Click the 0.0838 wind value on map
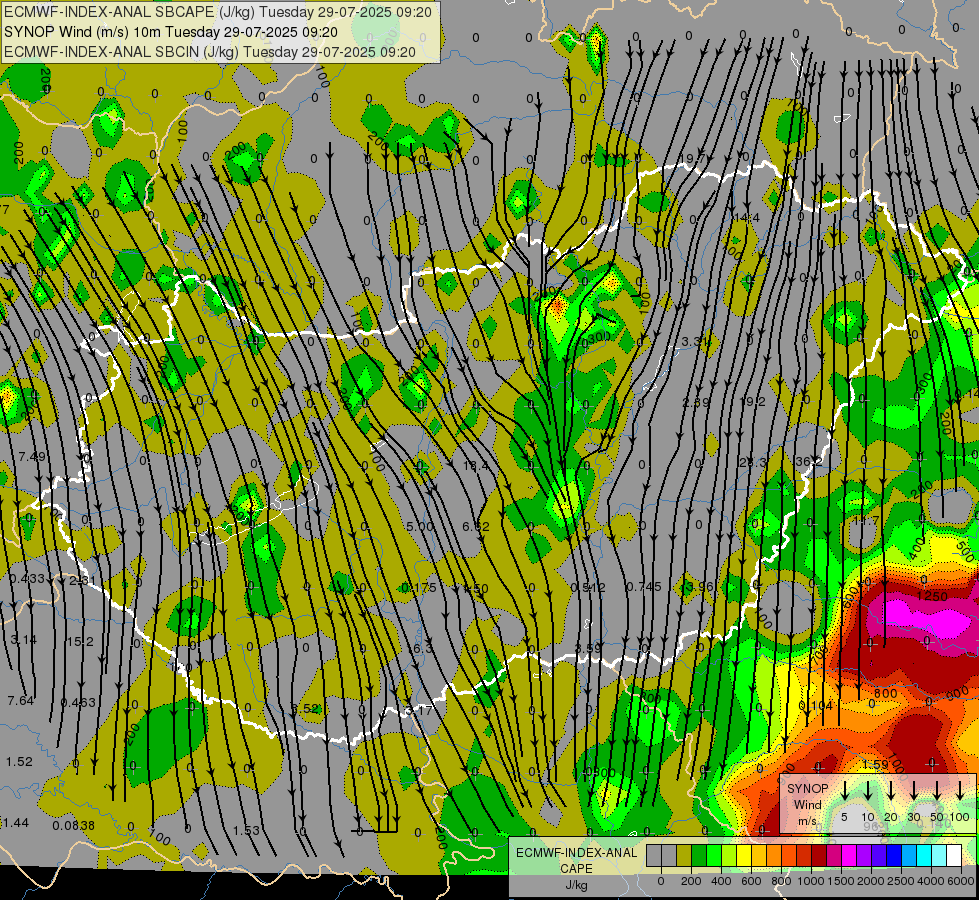Image resolution: width=979 pixels, height=900 pixels. coord(74,826)
